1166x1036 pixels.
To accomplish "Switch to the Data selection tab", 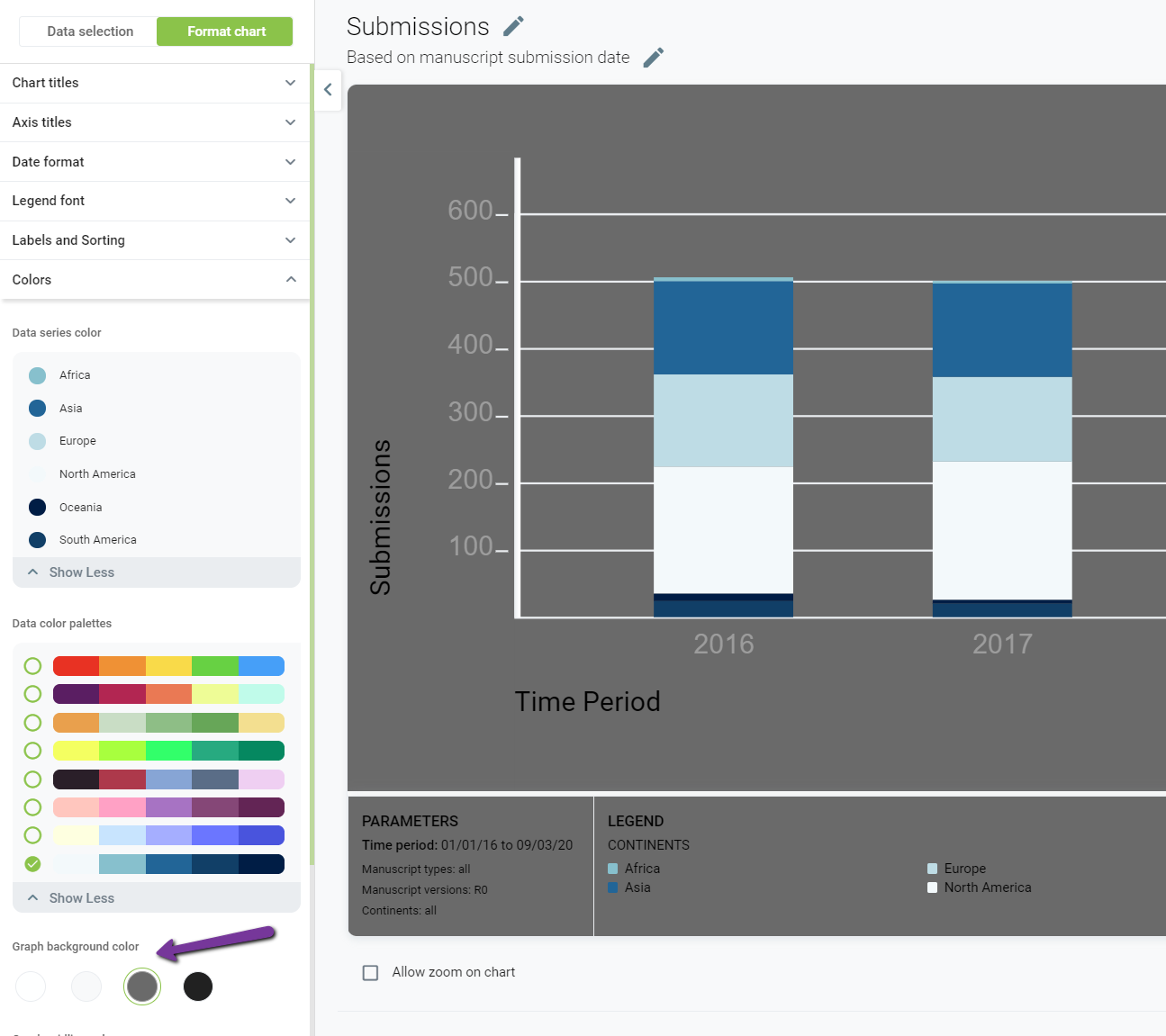I will tap(90, 32).
